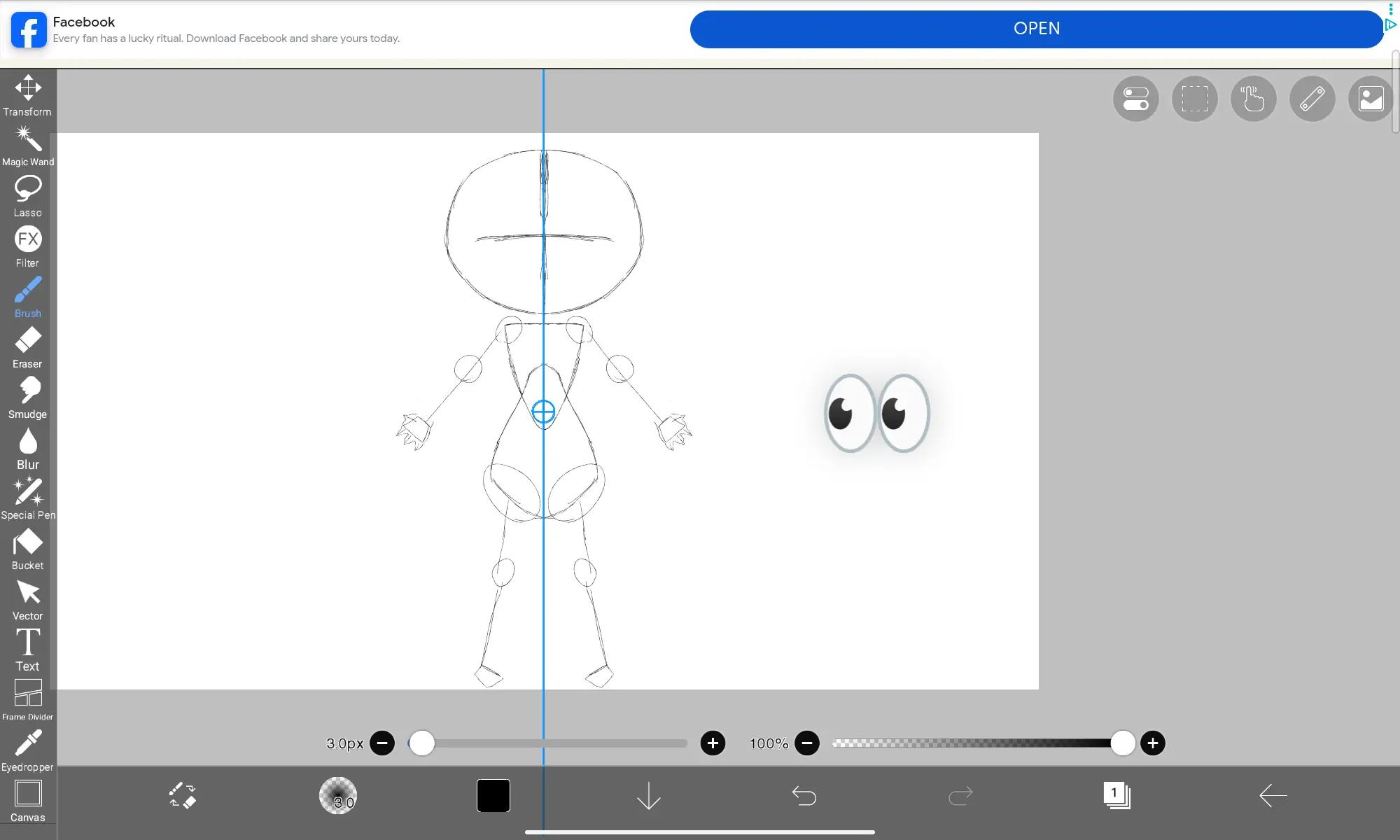
Task: Open the Facebook ad with OPEN button
Action: coord(1037,29)
